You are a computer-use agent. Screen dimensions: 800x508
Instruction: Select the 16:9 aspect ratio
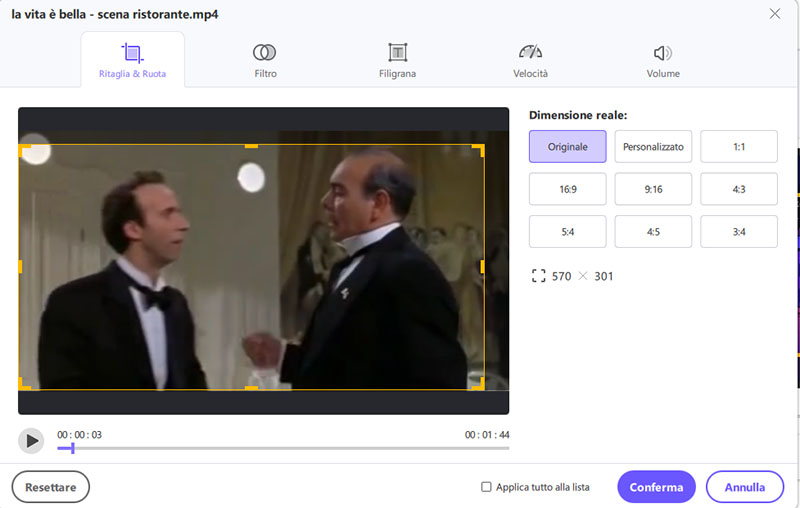[x=567, y=189]
